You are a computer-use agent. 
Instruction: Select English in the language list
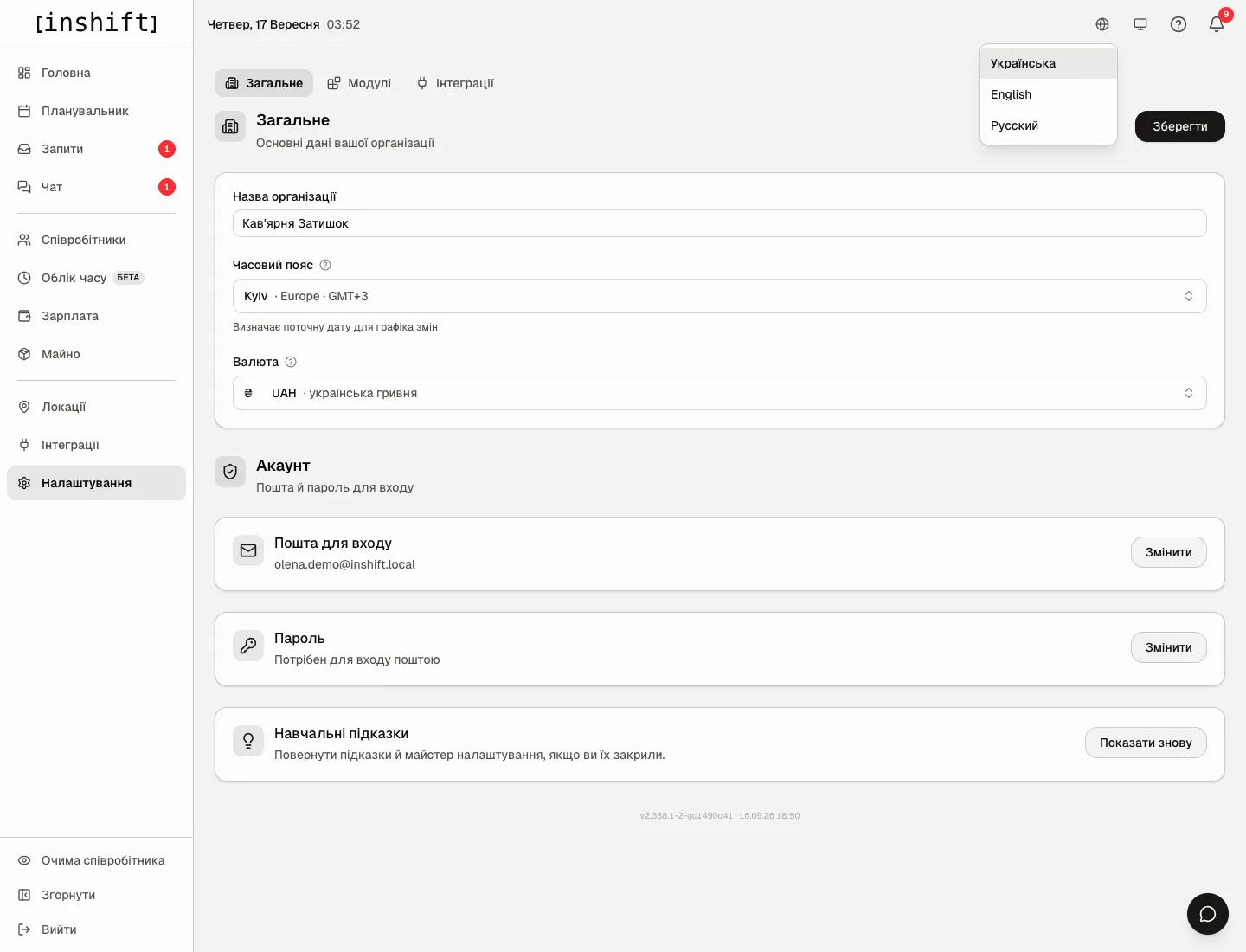tap(1049, 94)
